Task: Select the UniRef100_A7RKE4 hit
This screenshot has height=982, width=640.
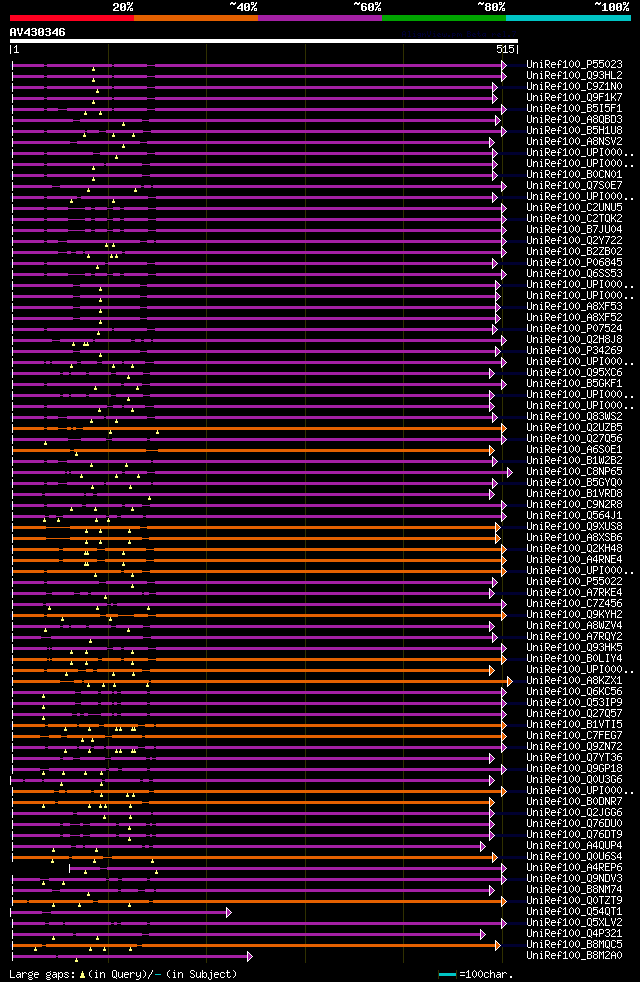Action: click(x=574, y=592)
